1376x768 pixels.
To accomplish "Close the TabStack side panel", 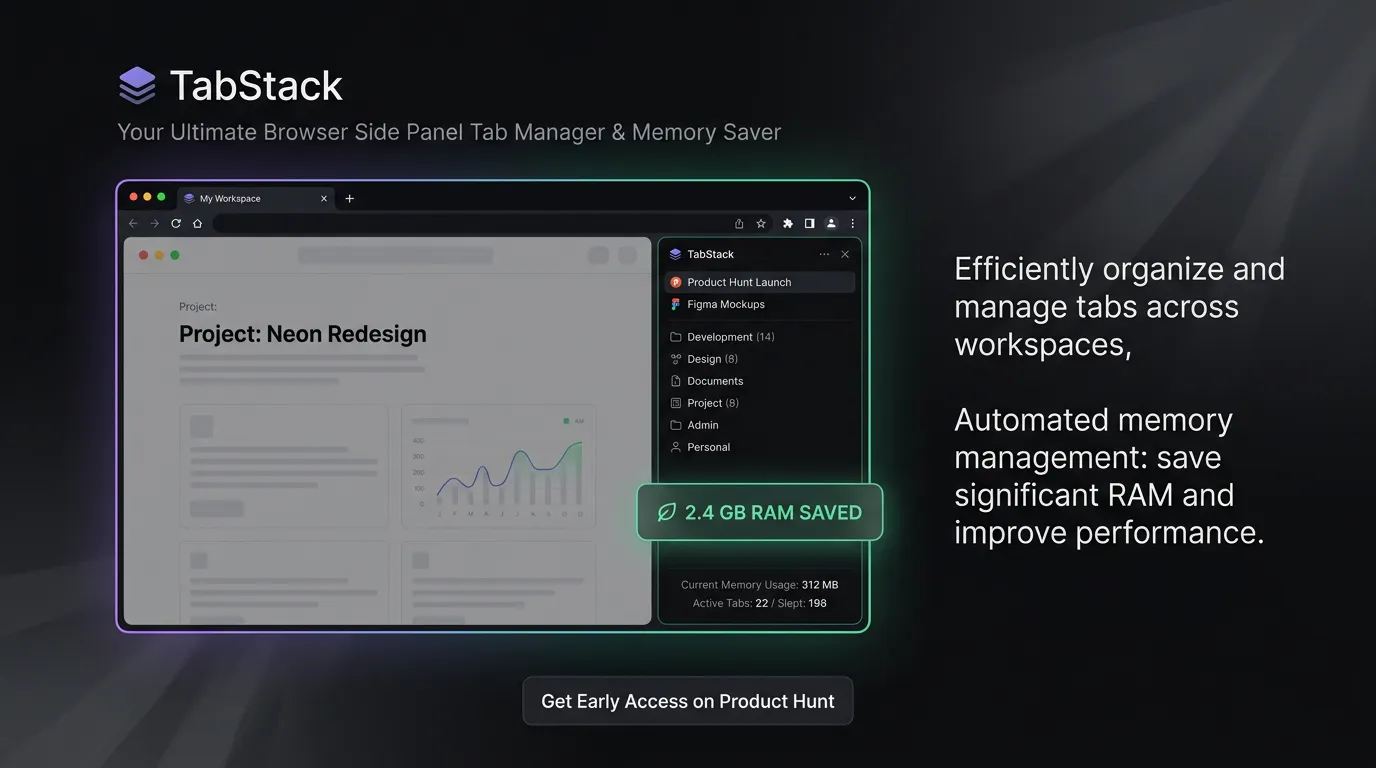I will [x=845, y=254].
